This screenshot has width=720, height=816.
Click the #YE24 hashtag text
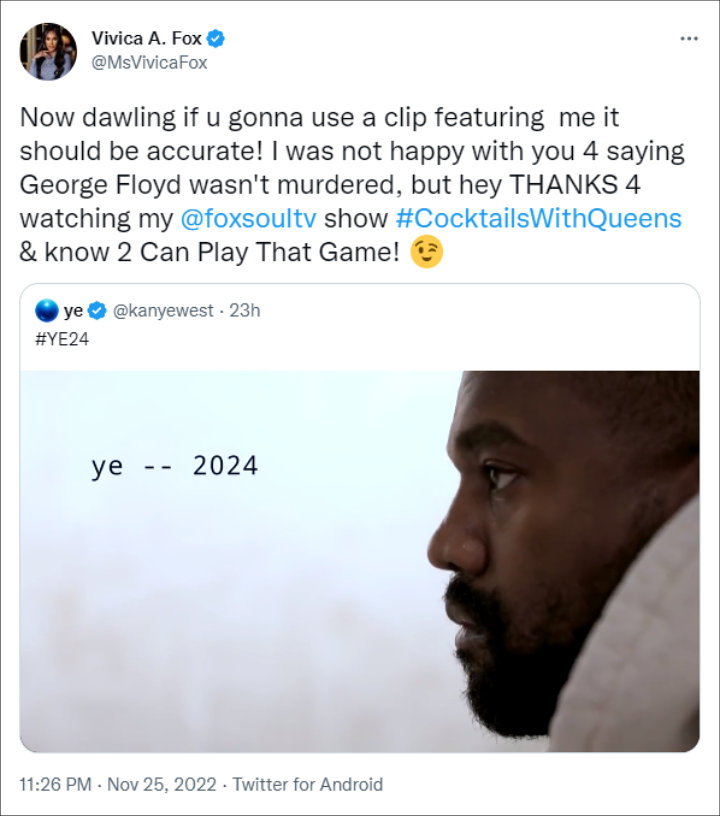point(57,338)
